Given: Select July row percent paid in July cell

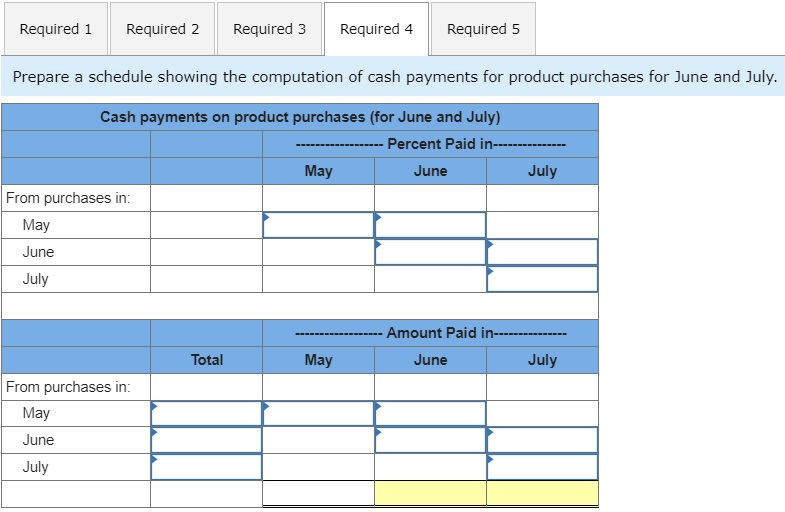Looking at the screenshot, I should tap(543, 279).
